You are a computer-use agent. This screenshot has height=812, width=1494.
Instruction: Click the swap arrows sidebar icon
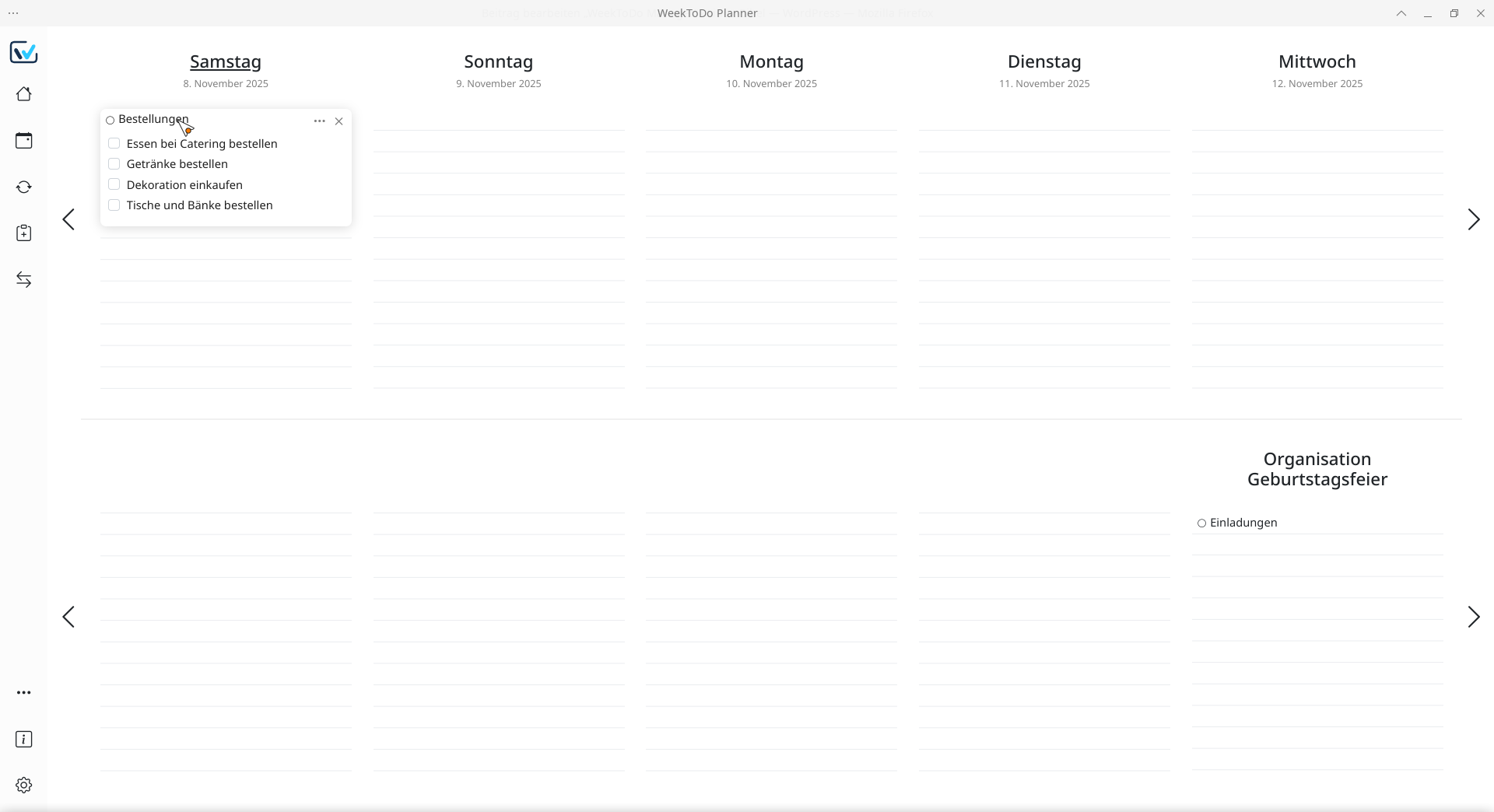click(24, 280)
